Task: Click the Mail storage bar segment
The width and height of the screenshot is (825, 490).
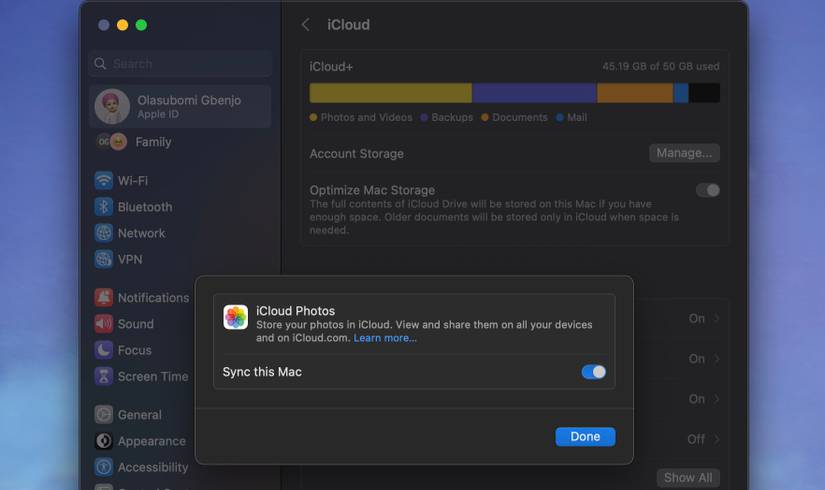Action: pos(681,93)
